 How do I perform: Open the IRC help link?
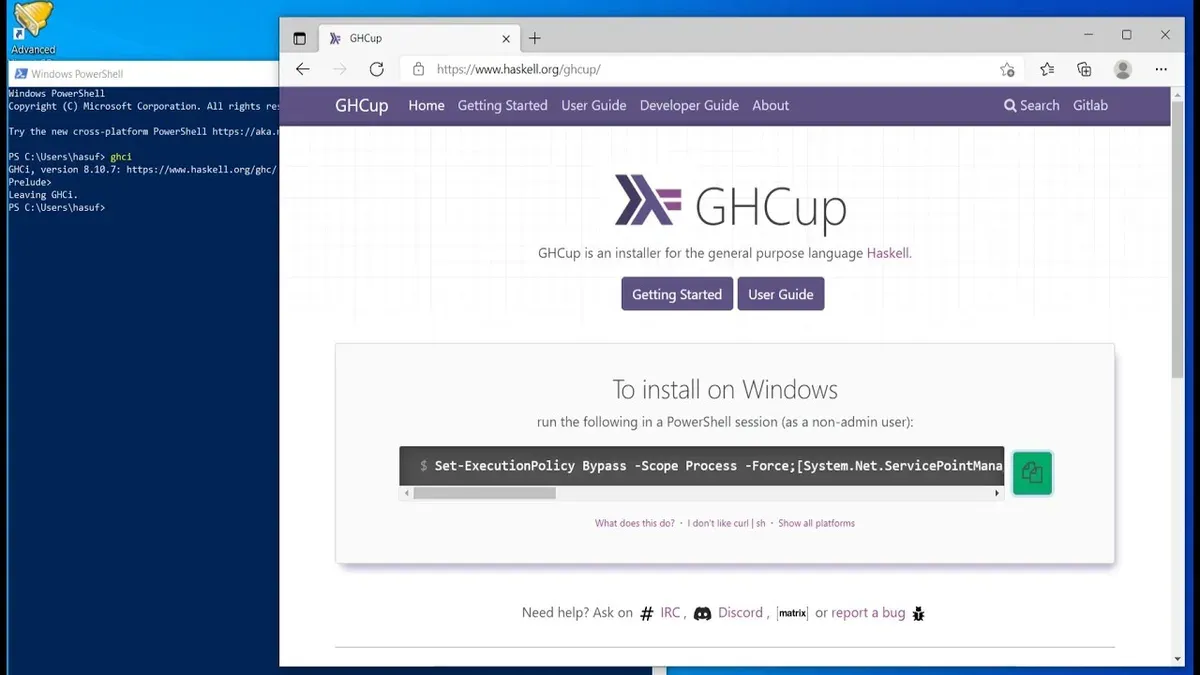670,613
